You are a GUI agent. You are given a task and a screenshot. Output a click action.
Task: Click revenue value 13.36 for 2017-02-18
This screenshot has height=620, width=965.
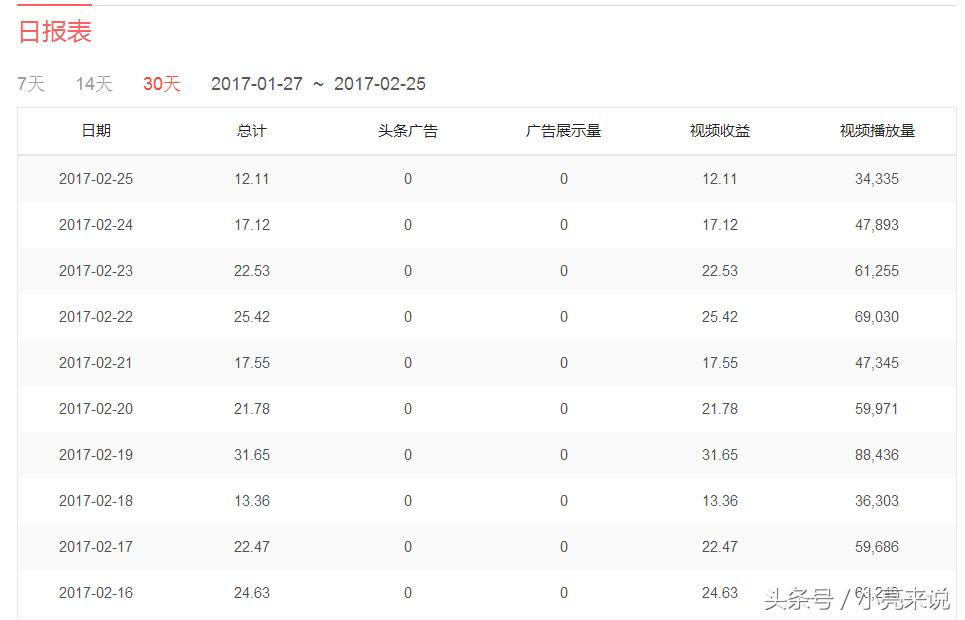pyautogui.click(x=721, y=500)
